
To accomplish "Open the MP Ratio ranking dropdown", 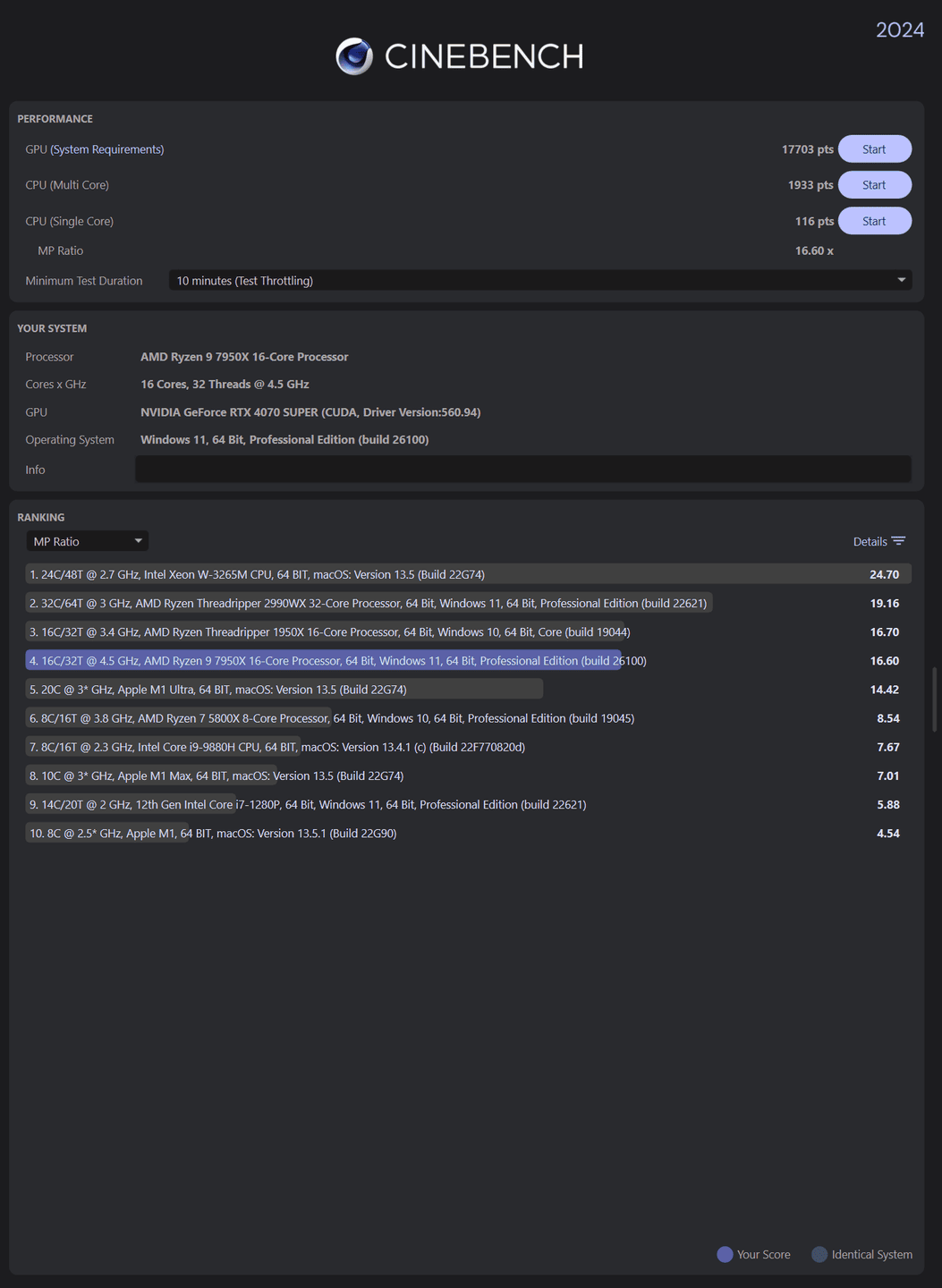I will 87,541.
